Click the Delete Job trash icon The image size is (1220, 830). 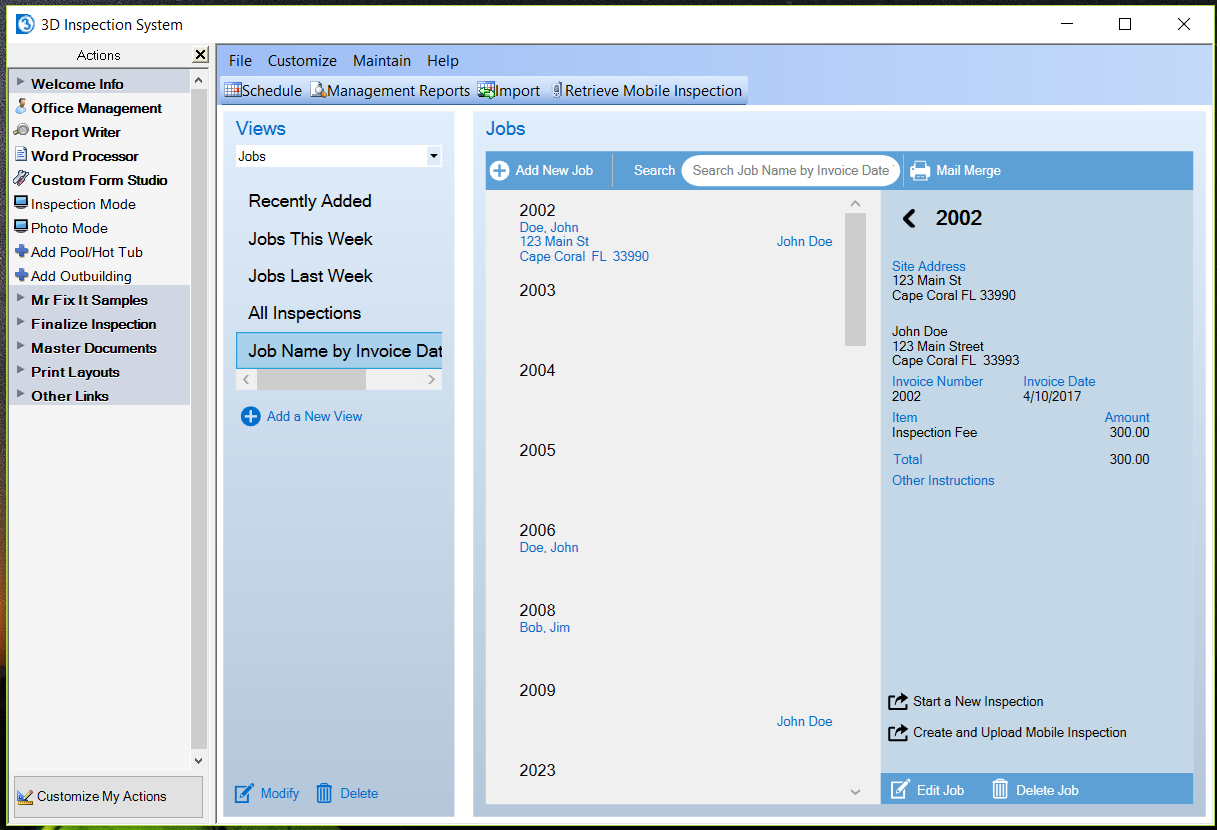point(1000,789)
